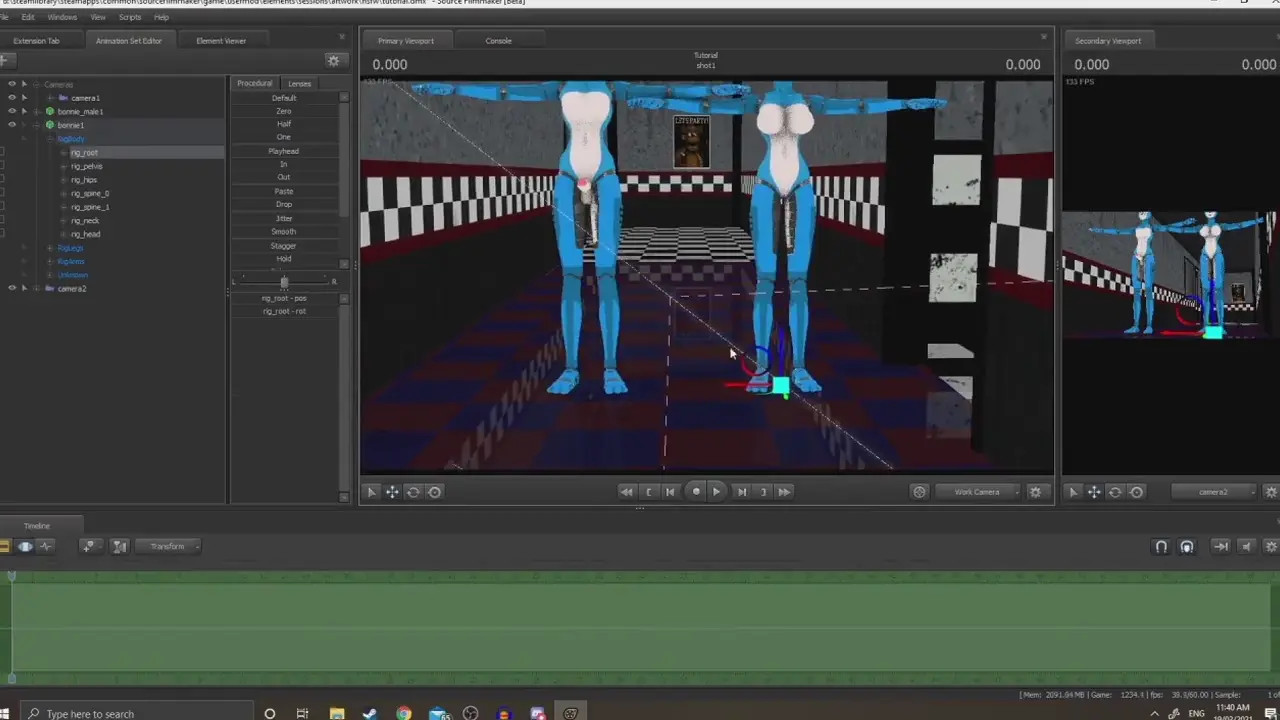Image resolution: width=1280 pixels, height=720 pixels.
Task: Toggle visibility eye for Cameras group
Action: [12, 84]
